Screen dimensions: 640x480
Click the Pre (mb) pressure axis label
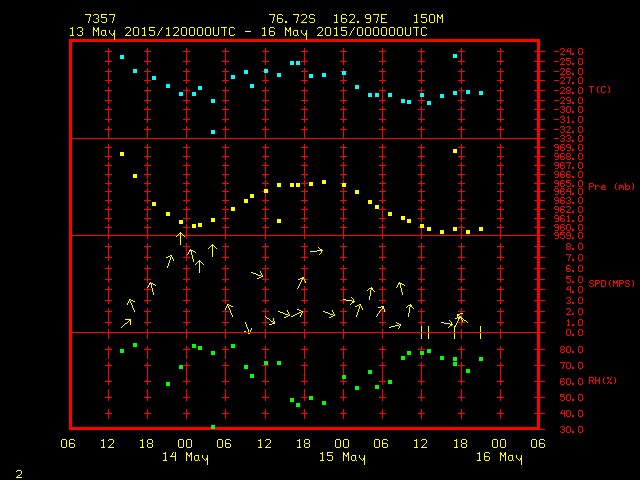coord(611,187)
